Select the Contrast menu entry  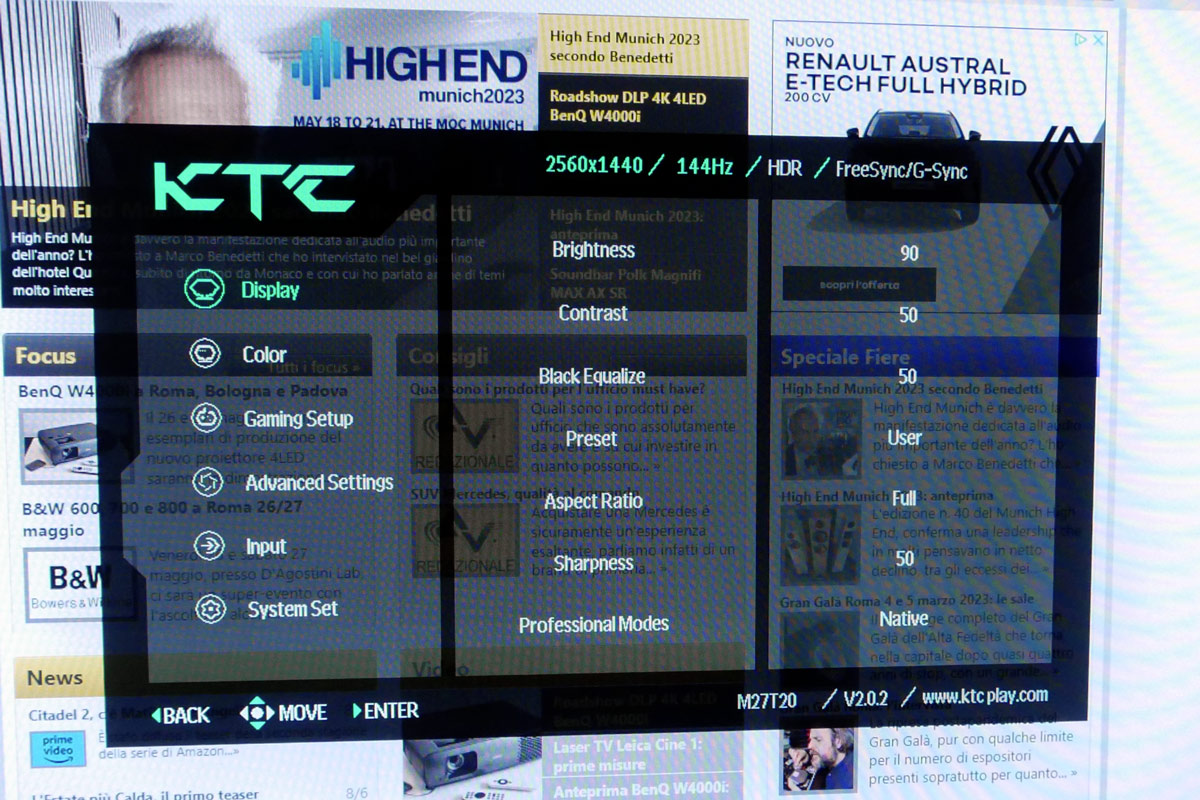tap(593, 313)
